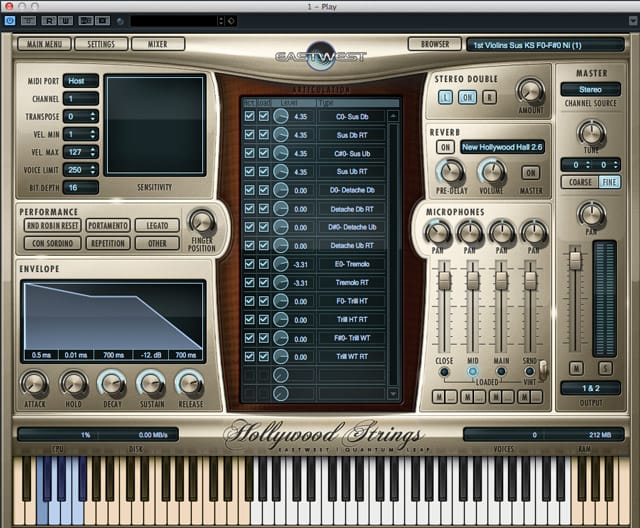This screenshot has width=640, height=528.
Task: Click the Mid microphone Pan knob
Action: point(469,233)
